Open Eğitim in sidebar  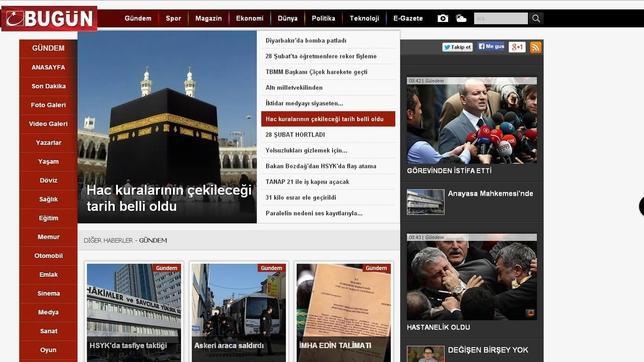pos(48,218)
